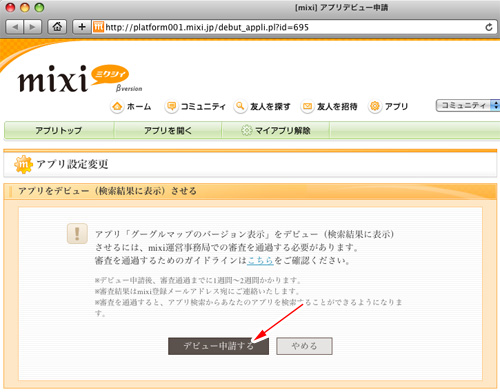Click the house icon beside ホーム

pyautogui.click(x=117, y=107)
